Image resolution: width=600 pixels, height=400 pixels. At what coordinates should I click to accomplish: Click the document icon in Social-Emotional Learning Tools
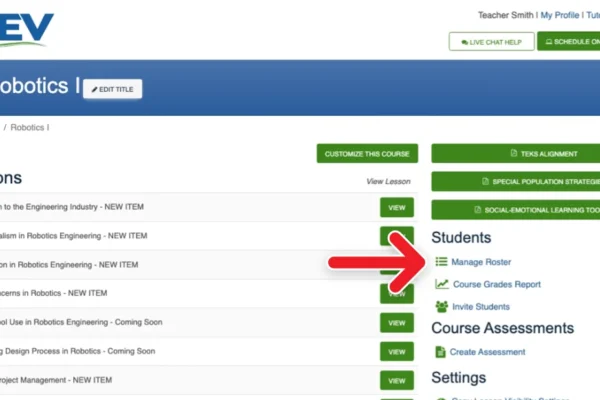tap(478, 209)
